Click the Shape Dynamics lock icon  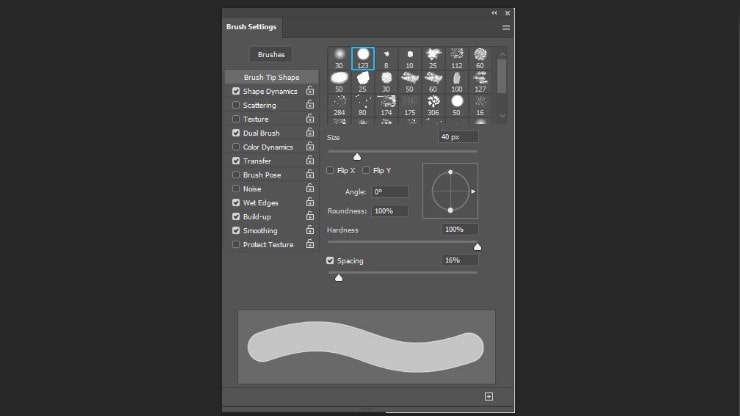[x=311, y=91]
